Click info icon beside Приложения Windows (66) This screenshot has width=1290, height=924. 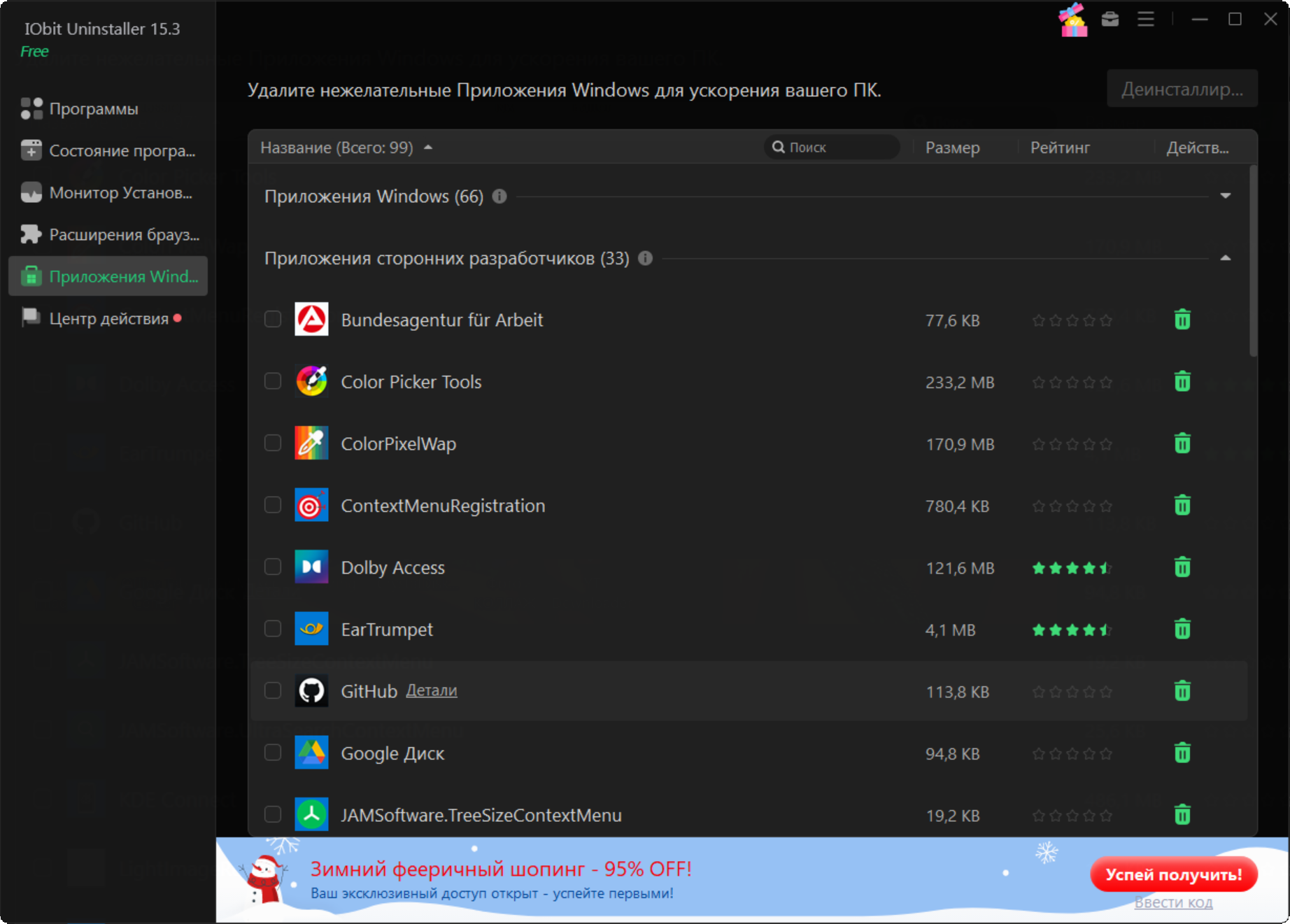(499, 197)
